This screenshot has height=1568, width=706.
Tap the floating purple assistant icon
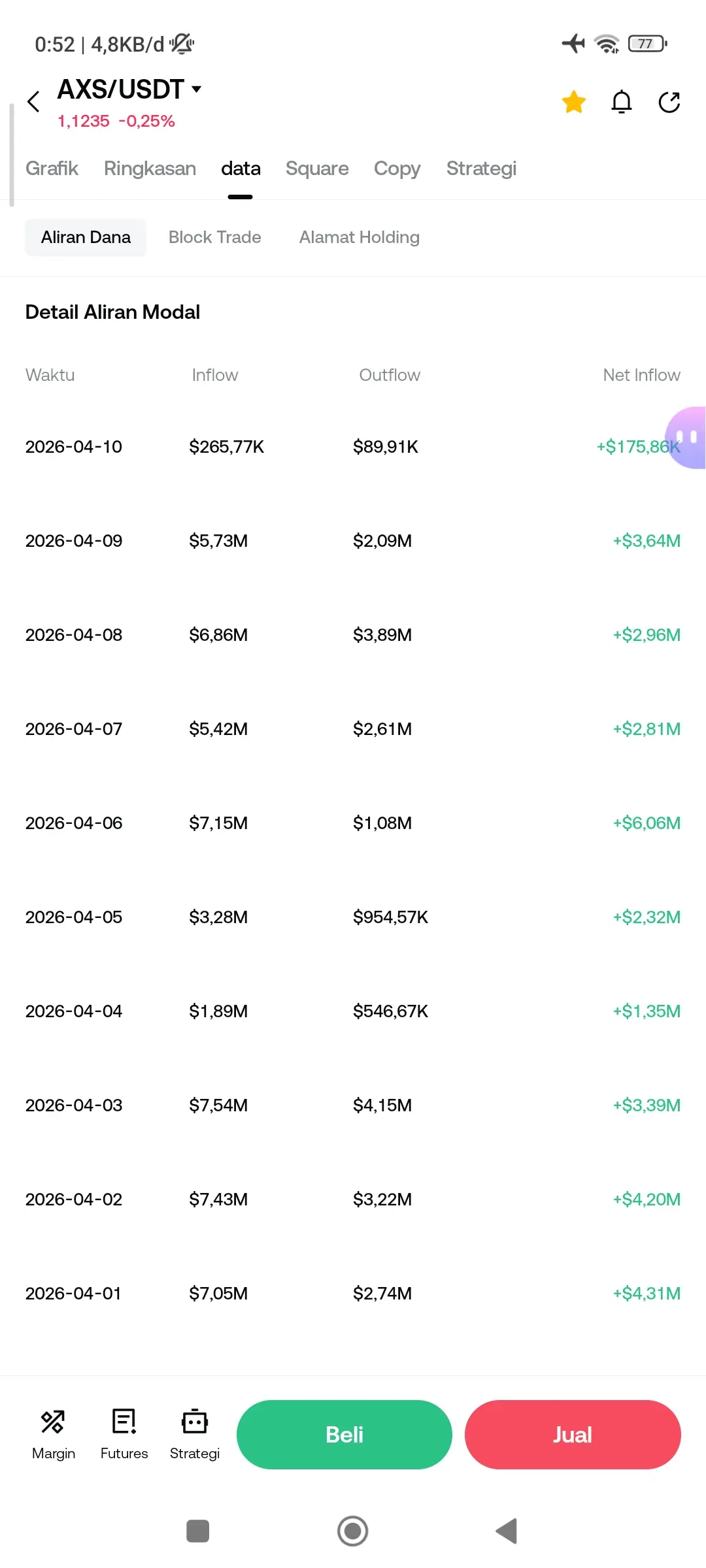point(686,437)
